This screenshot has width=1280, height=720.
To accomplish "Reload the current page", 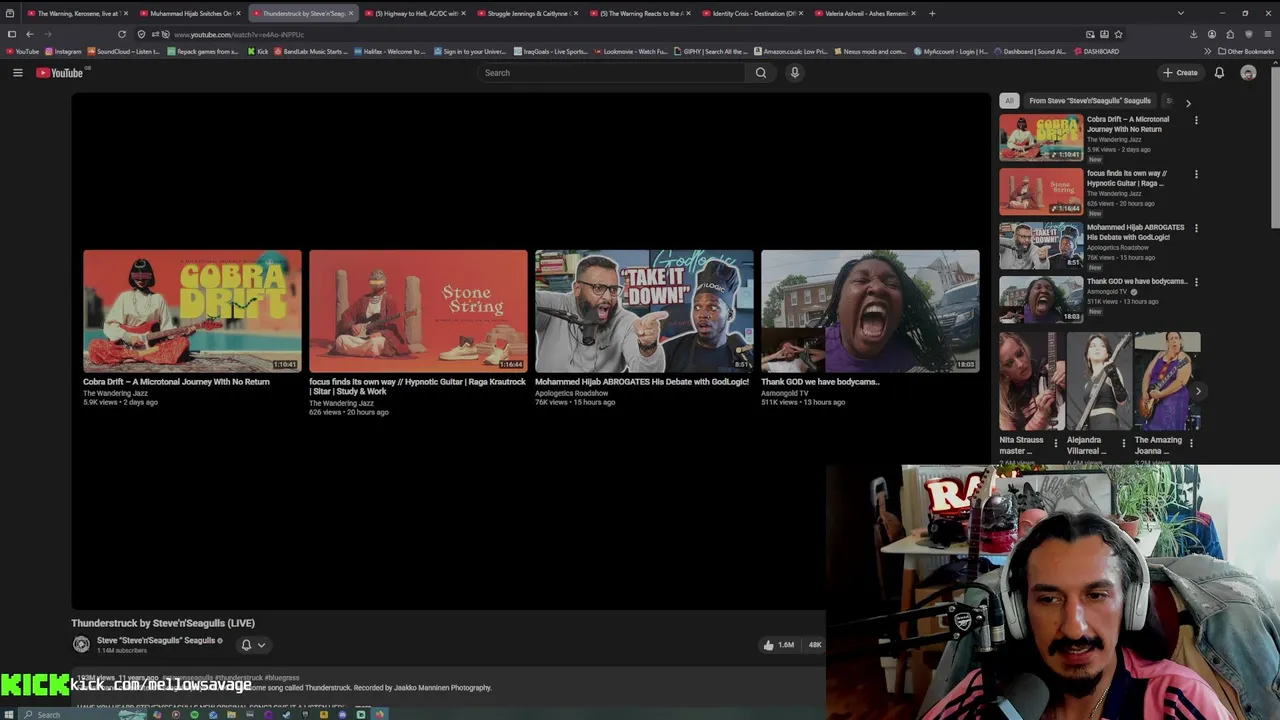I will point(122,34).
